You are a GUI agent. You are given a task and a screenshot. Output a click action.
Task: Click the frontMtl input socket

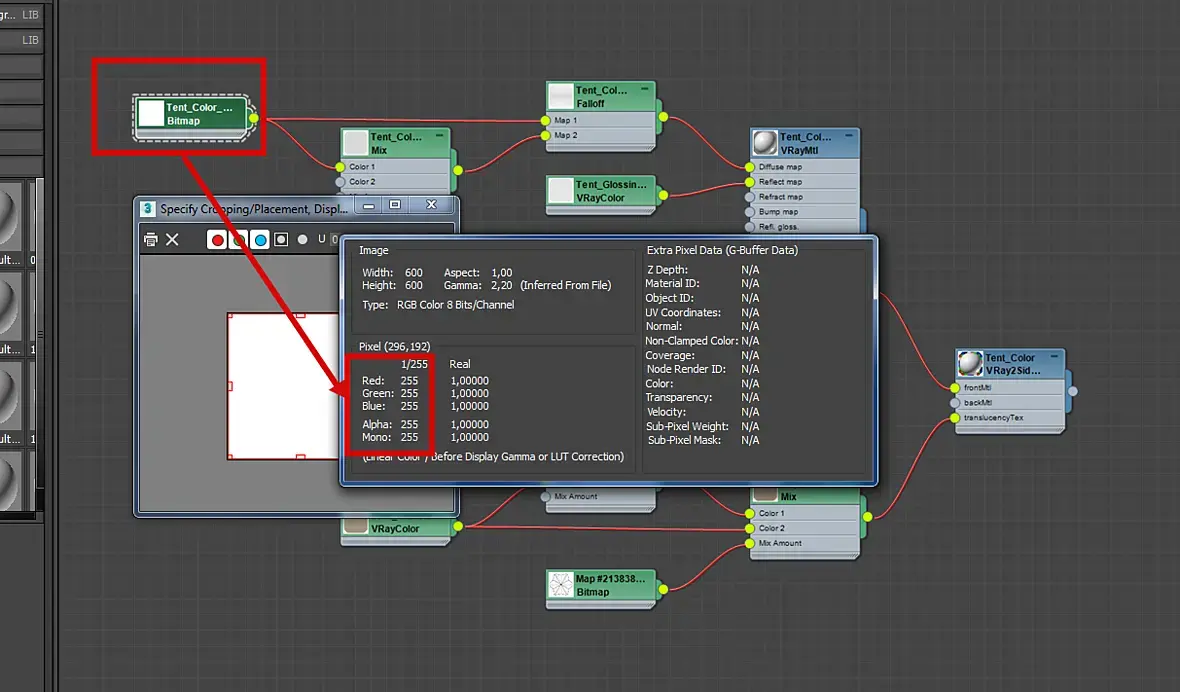[x=955, y=388]
